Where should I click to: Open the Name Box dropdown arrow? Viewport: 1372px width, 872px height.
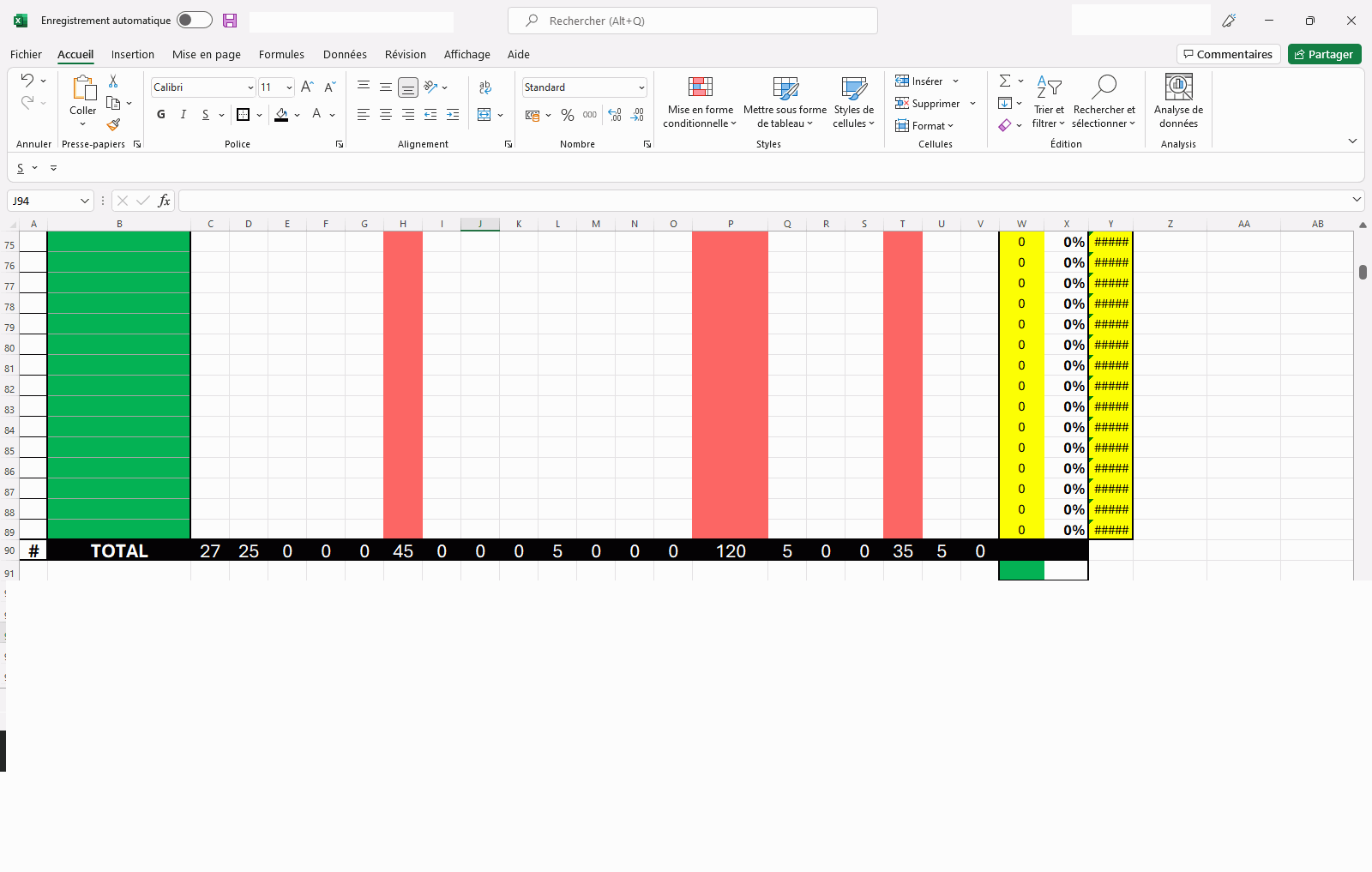(84, 201)
